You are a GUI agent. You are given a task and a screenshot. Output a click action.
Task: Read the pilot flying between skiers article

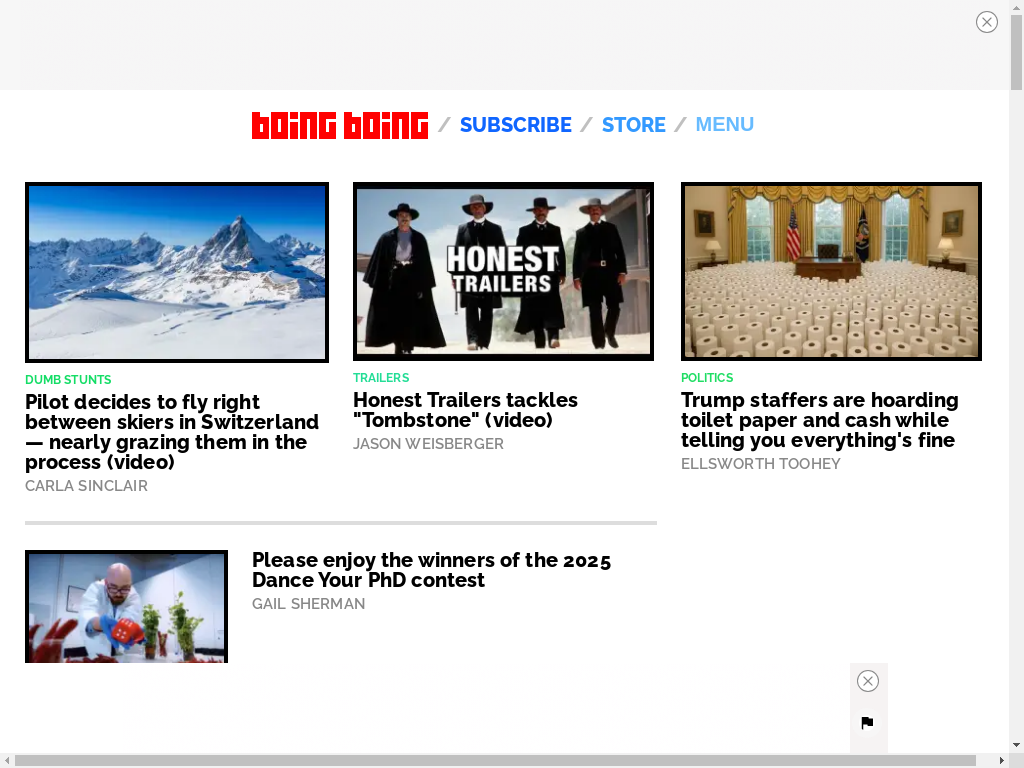(x=172, y=432)
